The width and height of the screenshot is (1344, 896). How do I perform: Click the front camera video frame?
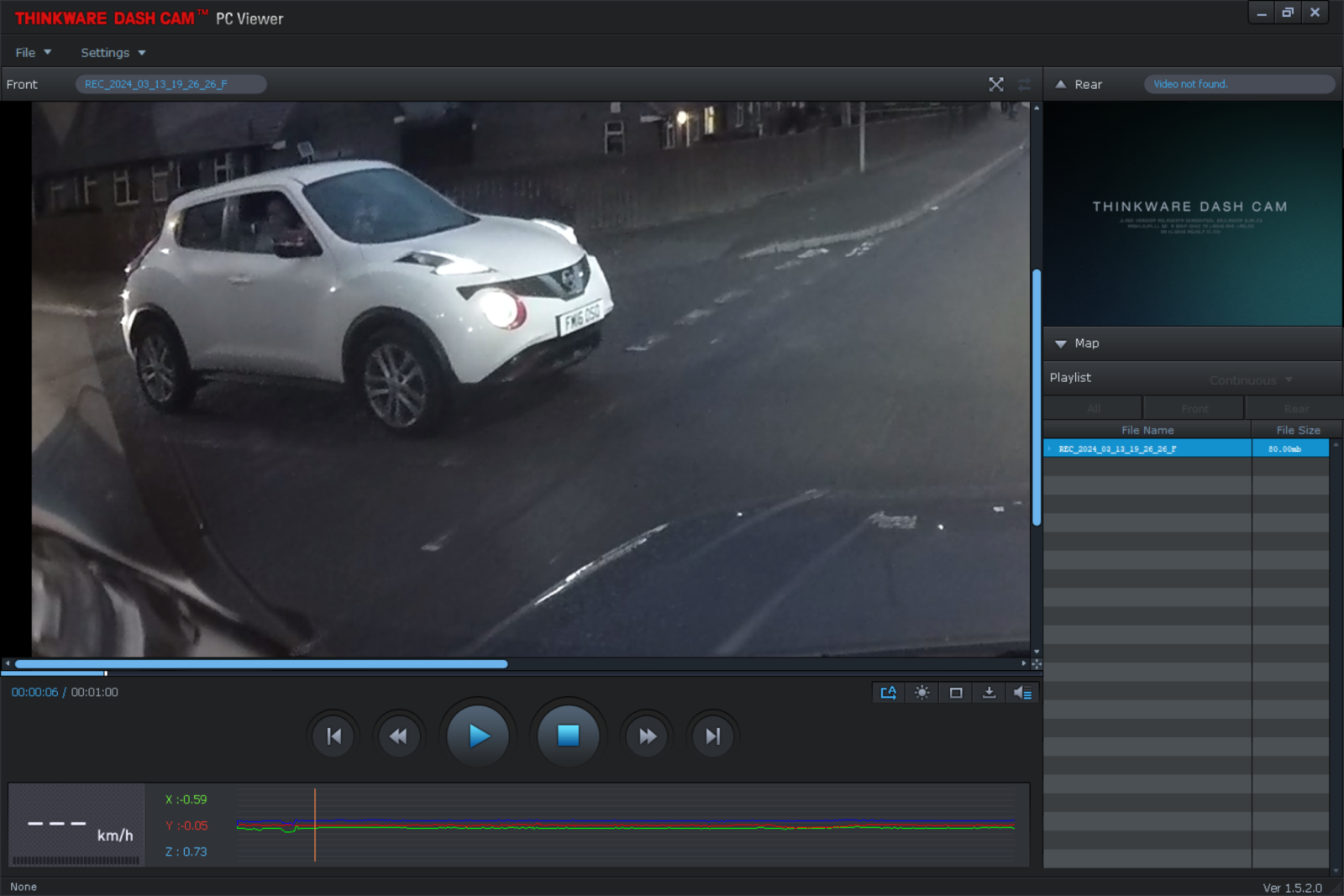pos(531,380)
